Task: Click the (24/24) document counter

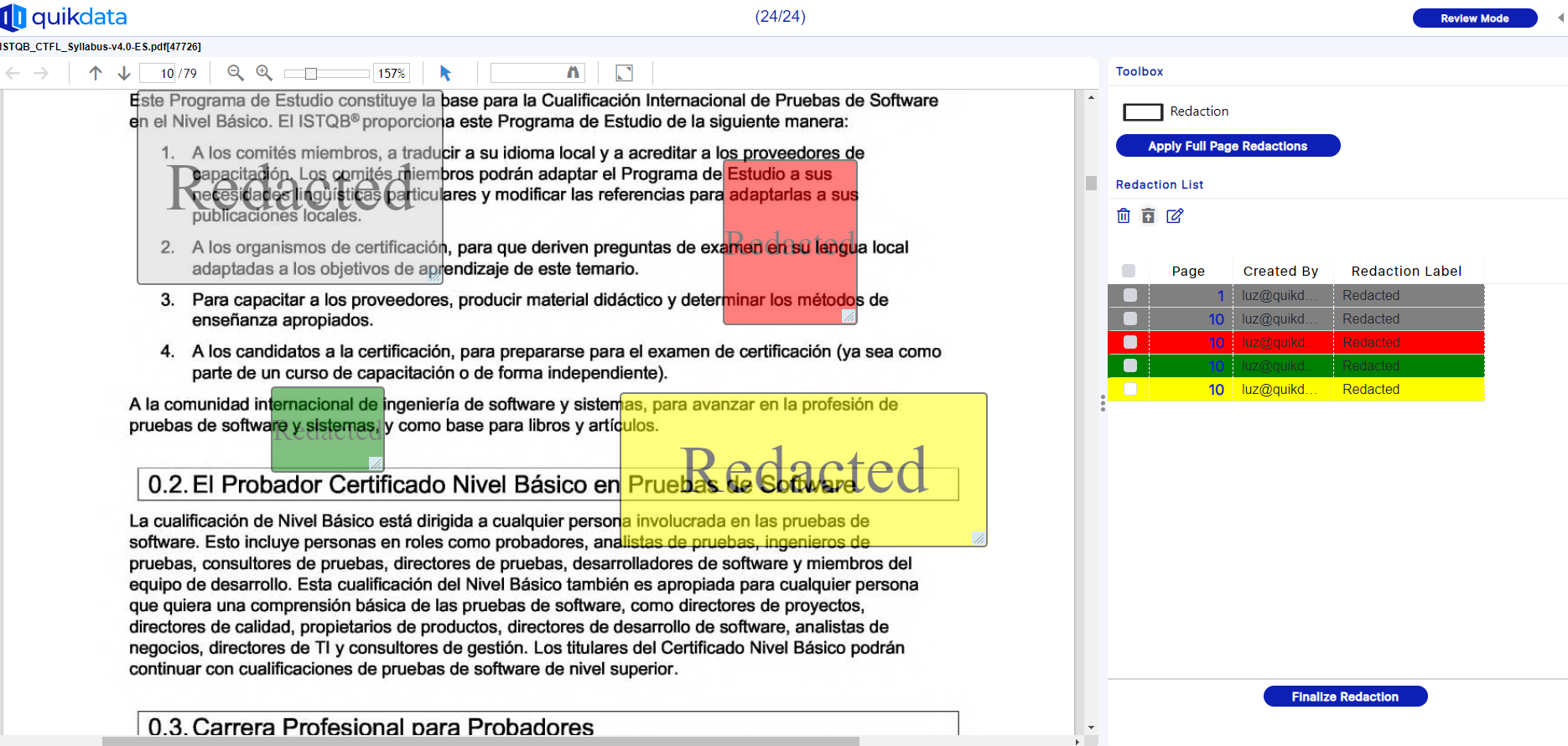Action: point(780,17)
